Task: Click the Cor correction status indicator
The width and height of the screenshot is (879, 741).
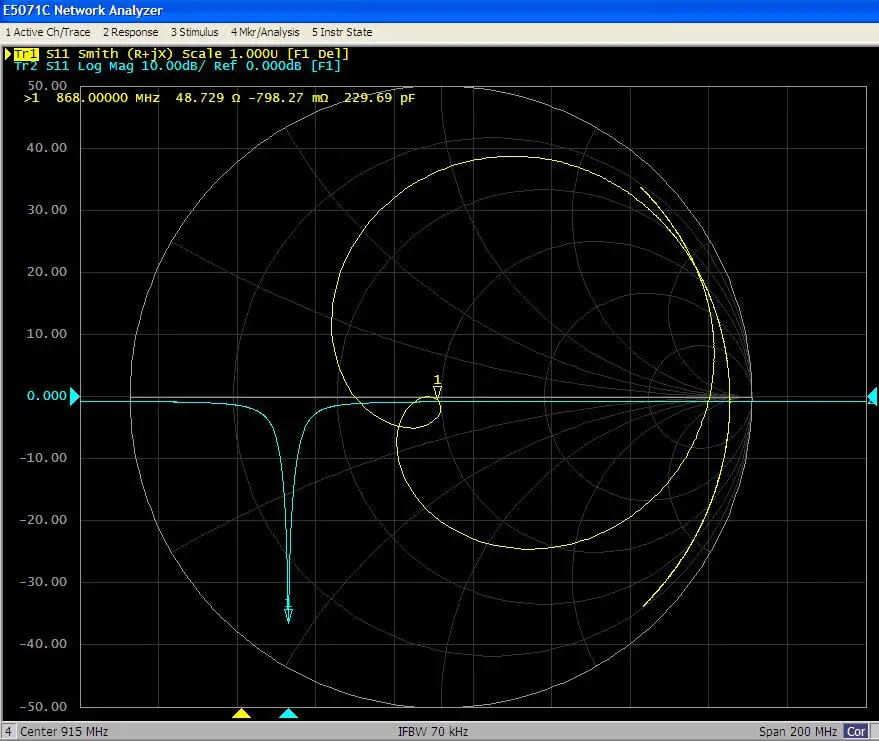Action: 856,731
